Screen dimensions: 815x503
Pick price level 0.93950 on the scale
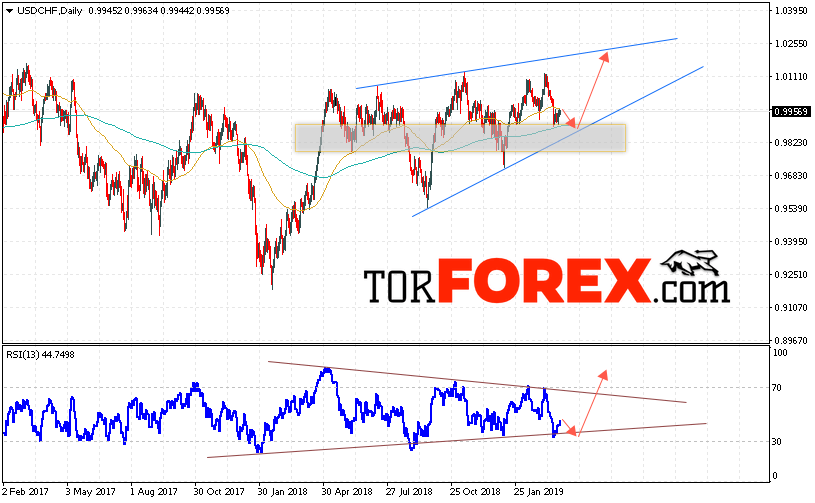[791, 242]
